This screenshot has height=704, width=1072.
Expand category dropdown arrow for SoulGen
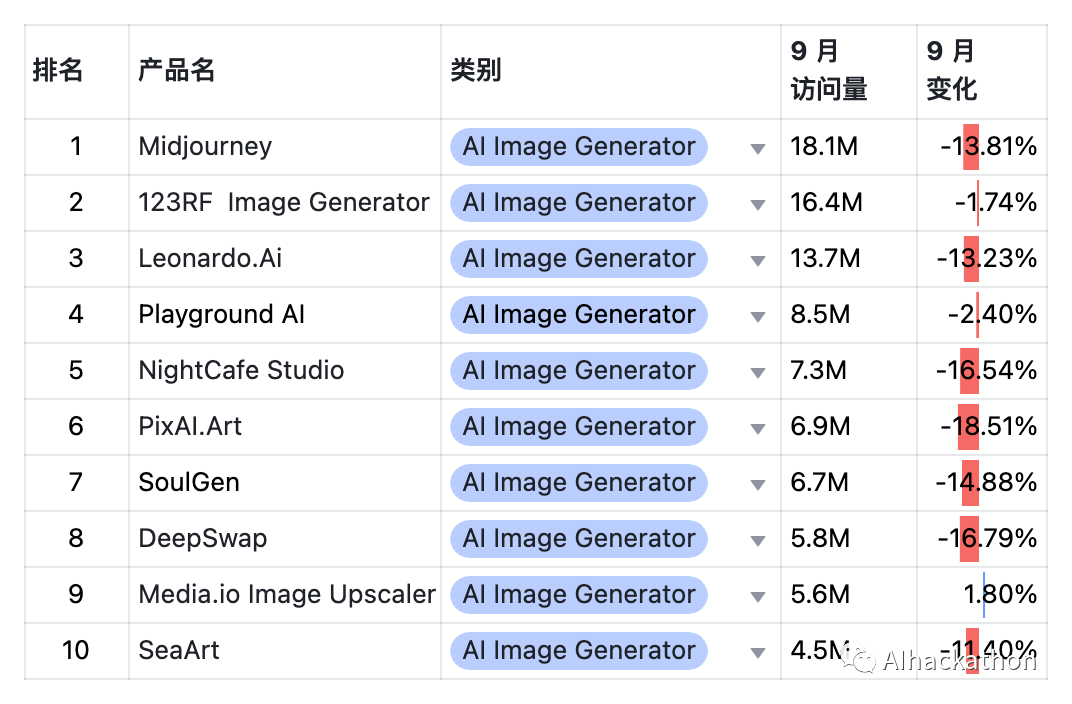point(758,485)
